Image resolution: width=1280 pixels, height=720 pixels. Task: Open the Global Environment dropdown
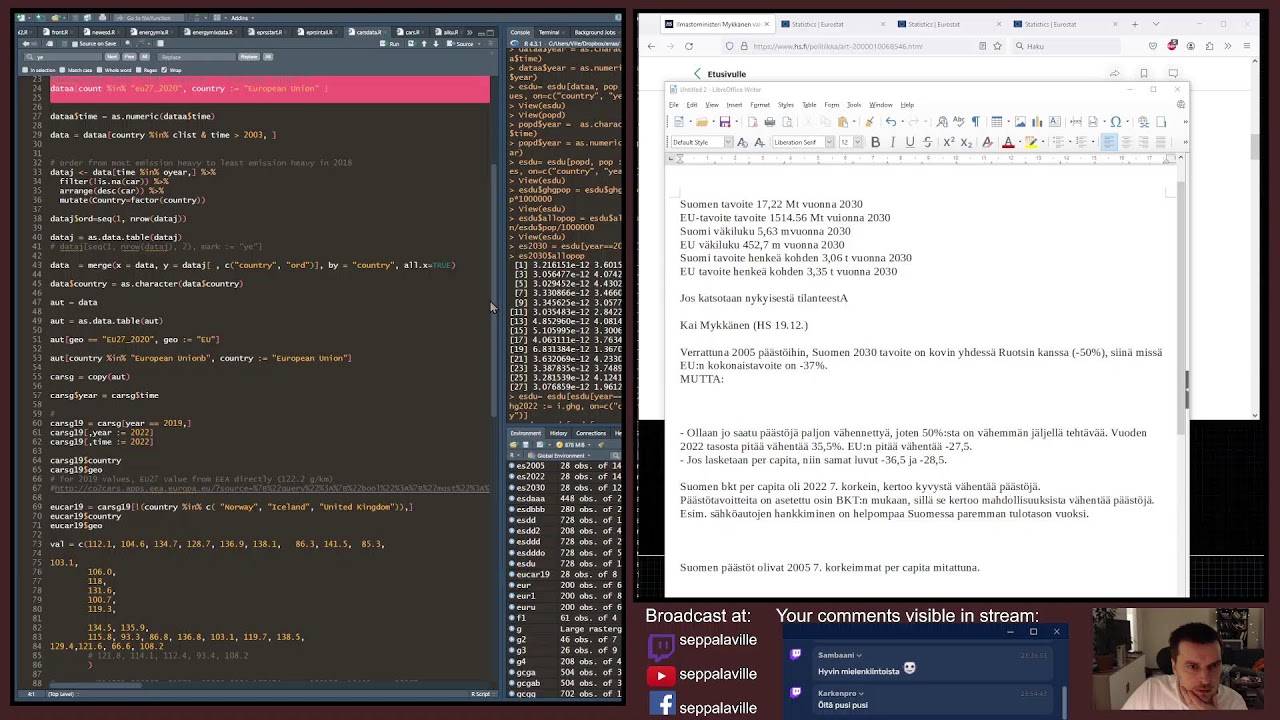pos(560,455)
